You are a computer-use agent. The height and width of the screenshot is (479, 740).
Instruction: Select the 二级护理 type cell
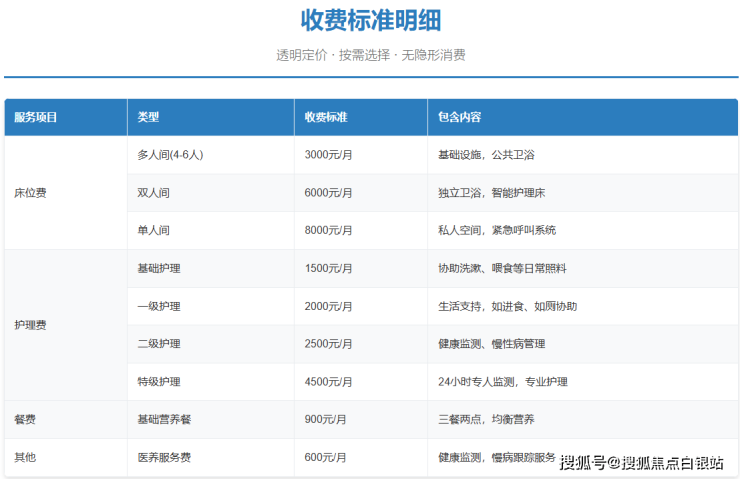click(159, 344)
